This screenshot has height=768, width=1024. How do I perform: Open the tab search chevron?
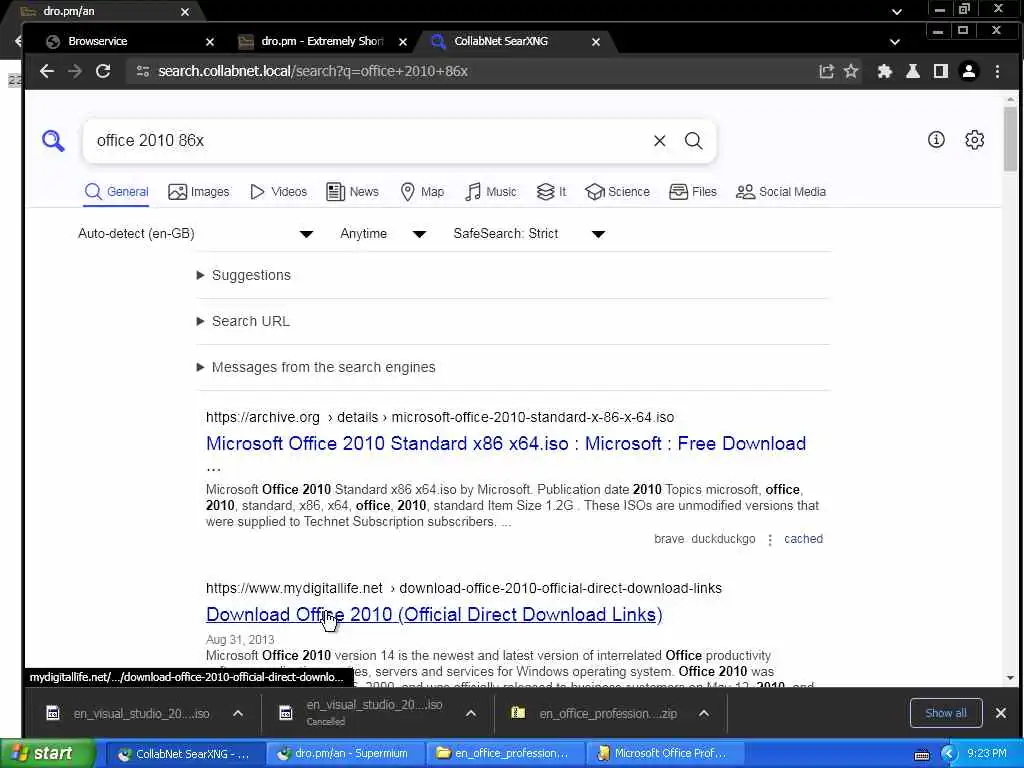pos(895,42)
